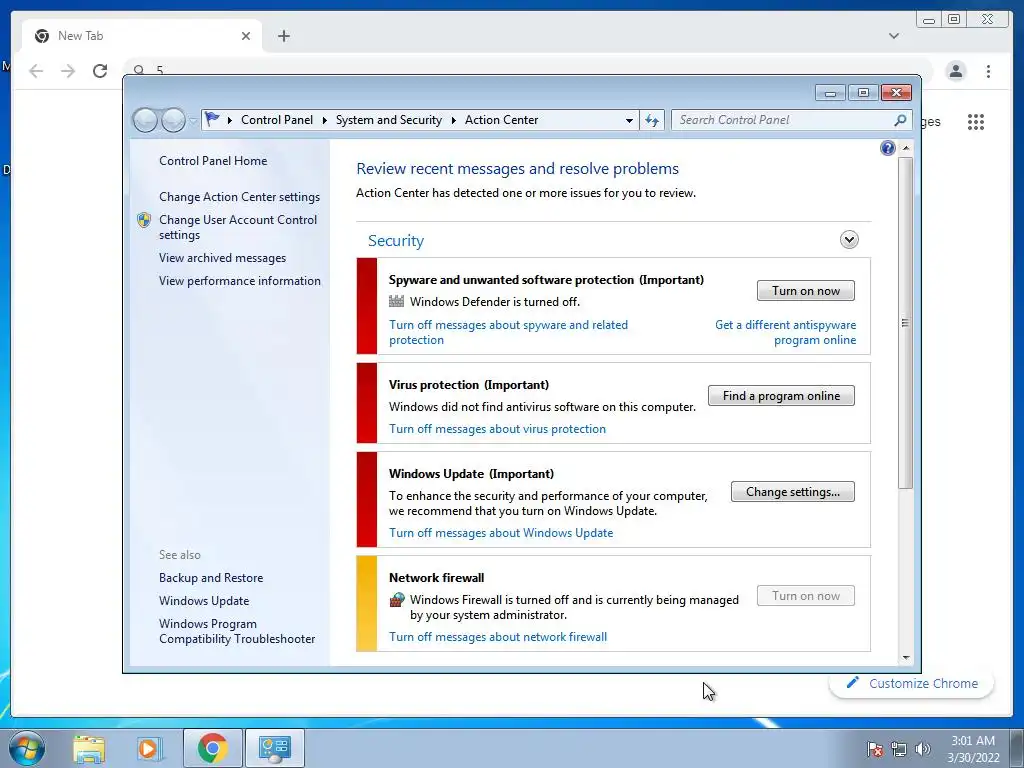
Task: Open the address bar history dropdown arrow
Action: point(629,120)
